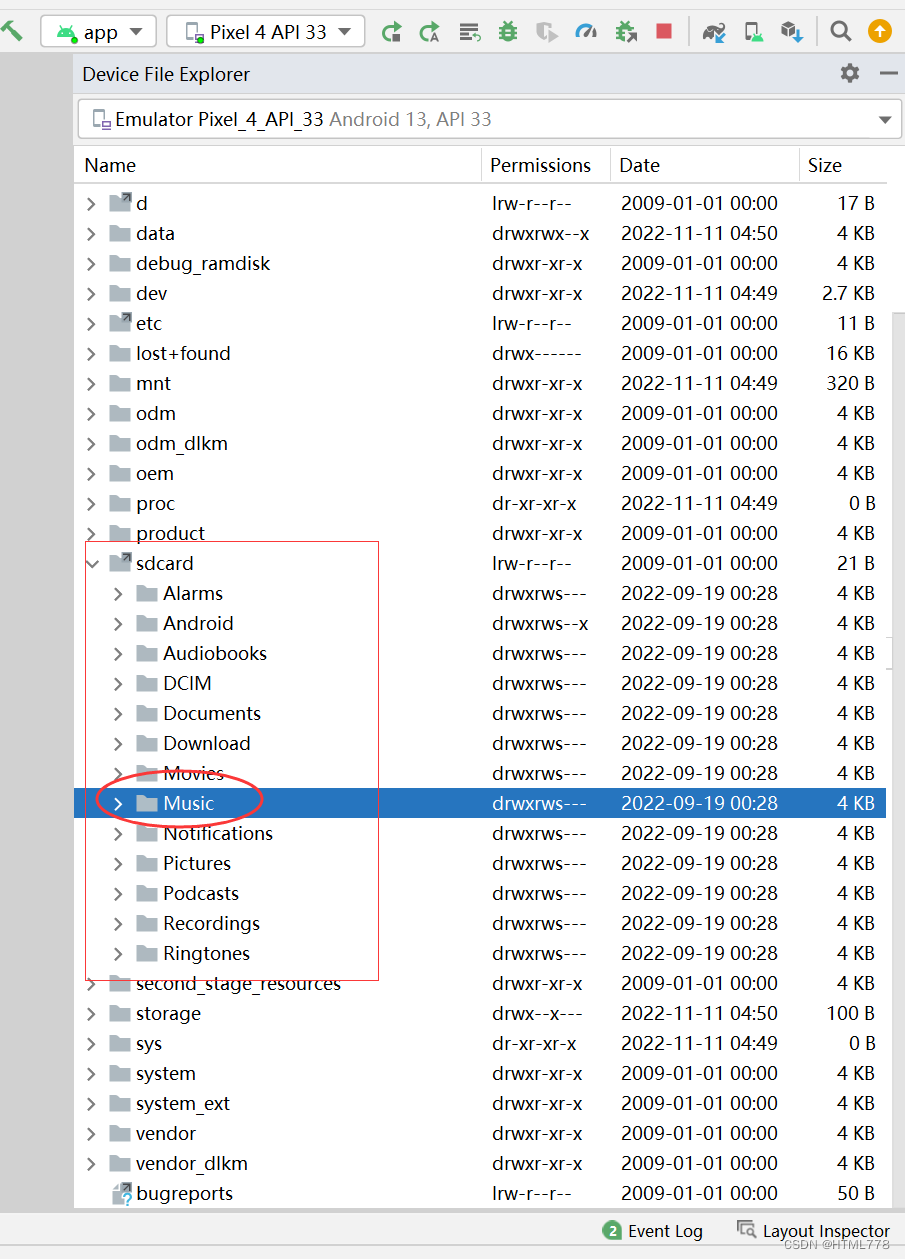Run app with coverage icon
The width and height of the screenshot is (905, 1259).
[x=546, y=32]
